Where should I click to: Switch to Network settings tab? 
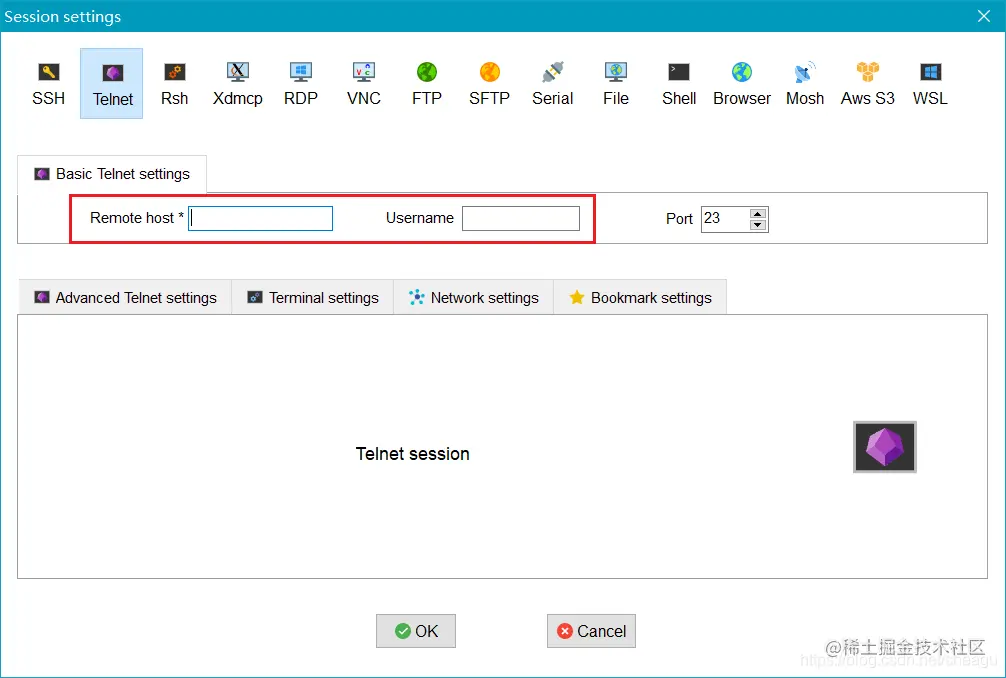(x=473, y=298)
